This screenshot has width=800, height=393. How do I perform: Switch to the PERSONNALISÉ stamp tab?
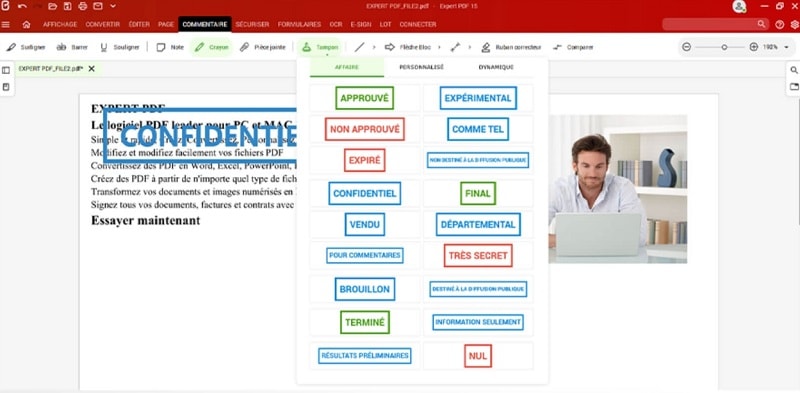421,67
